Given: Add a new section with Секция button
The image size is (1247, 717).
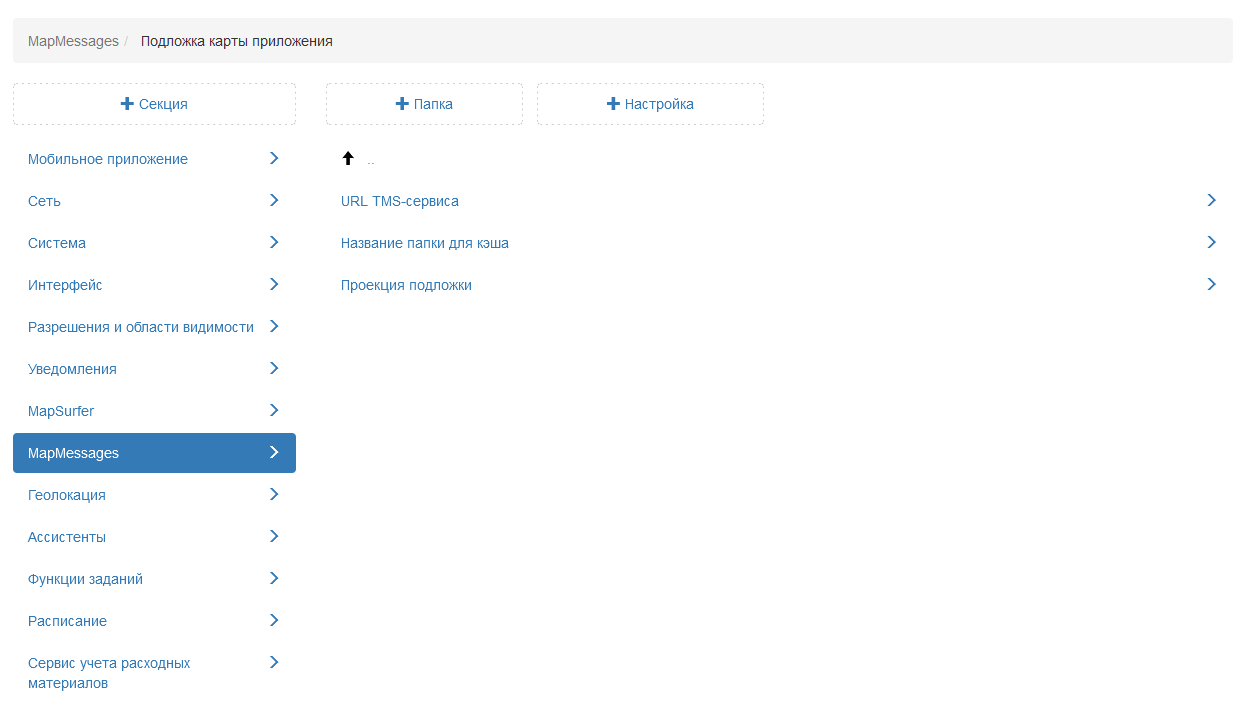Looking at the screenshot, I should pyautogui.click(x=154, y=104).
